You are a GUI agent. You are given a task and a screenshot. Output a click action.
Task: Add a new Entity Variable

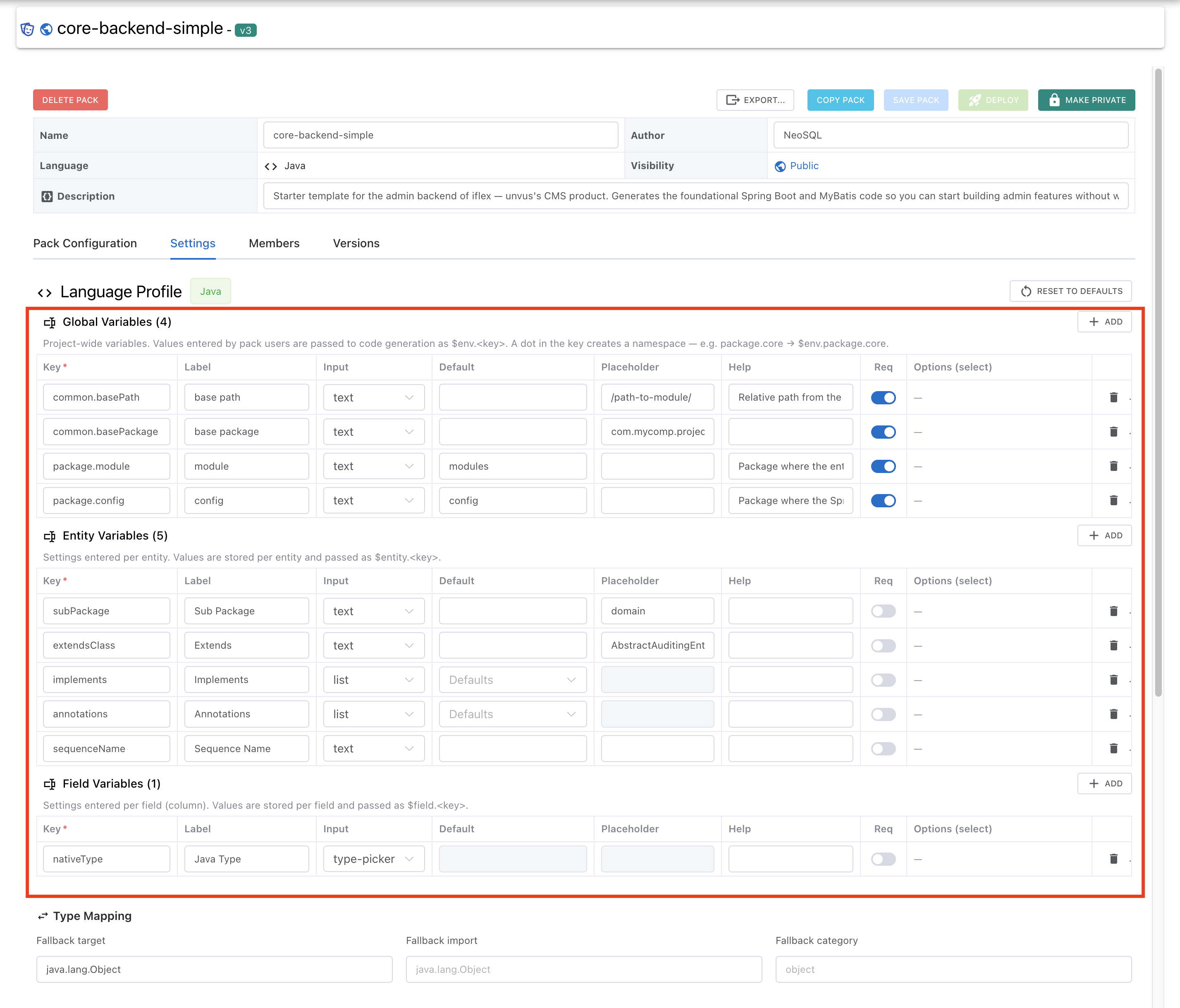(x=1104, y=535)
